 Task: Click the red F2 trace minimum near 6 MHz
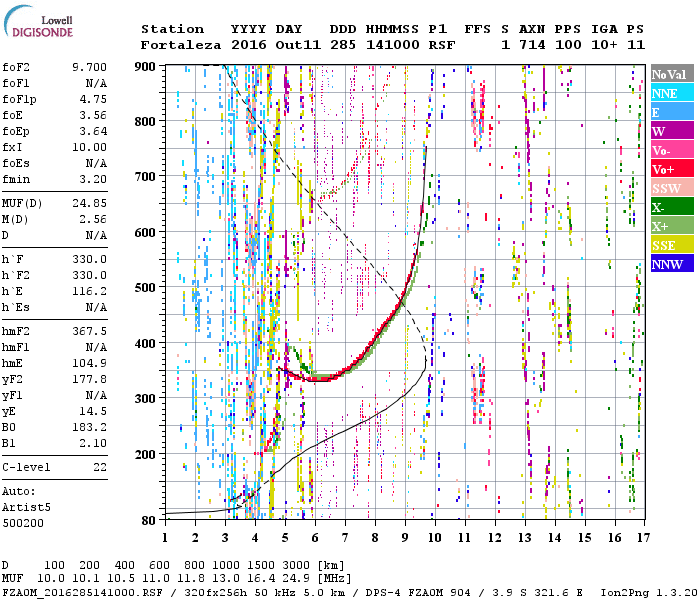(x=320, y=379)
